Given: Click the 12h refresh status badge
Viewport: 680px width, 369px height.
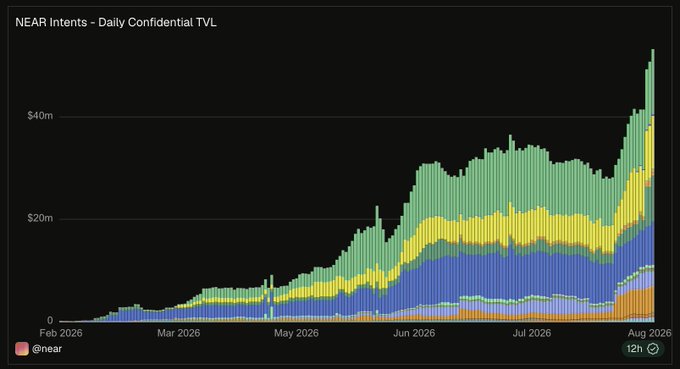Looking at the screenshot, I should click(x=643, y=349).
